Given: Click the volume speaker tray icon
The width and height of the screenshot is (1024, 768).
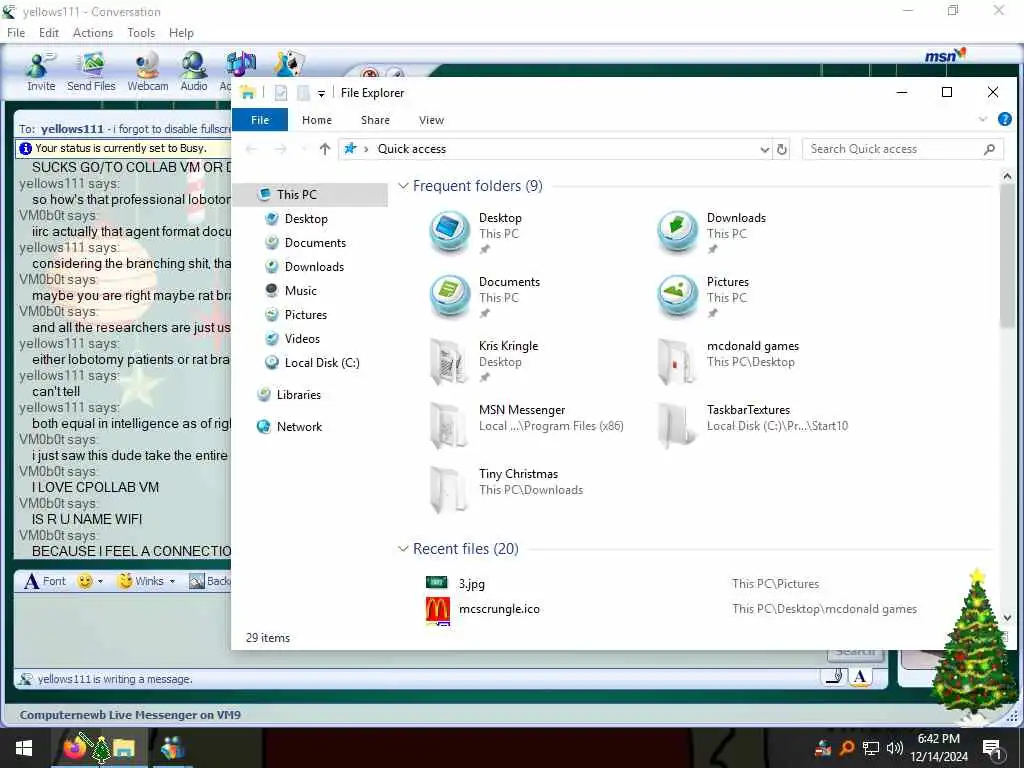Looking at the screenshot, I should pos(895,748).
